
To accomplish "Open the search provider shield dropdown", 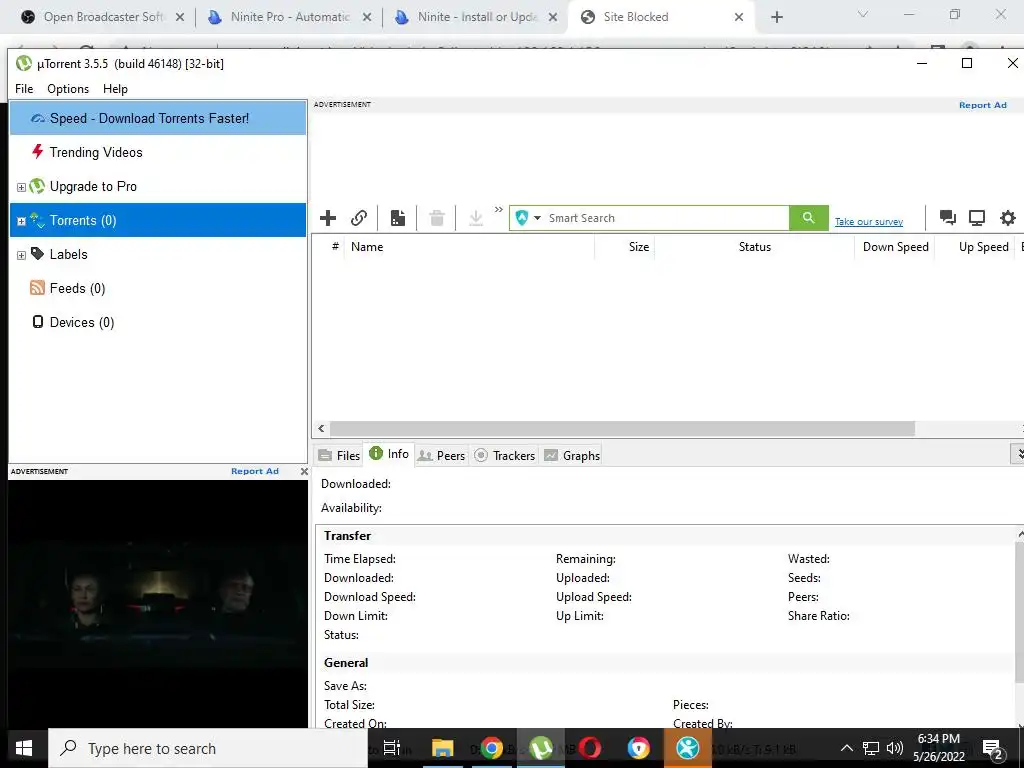I will point(528,218).
